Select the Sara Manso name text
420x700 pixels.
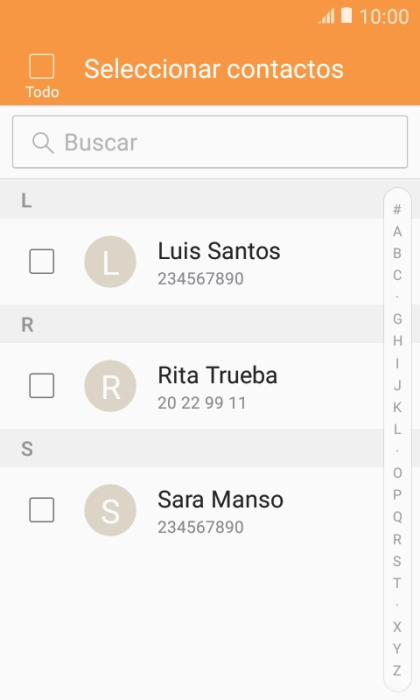220,499
